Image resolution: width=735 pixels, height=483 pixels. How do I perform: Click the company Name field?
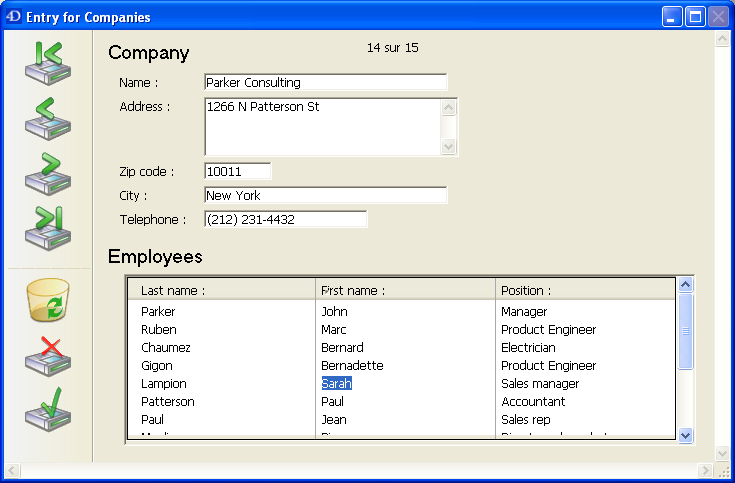coord(325,82)
